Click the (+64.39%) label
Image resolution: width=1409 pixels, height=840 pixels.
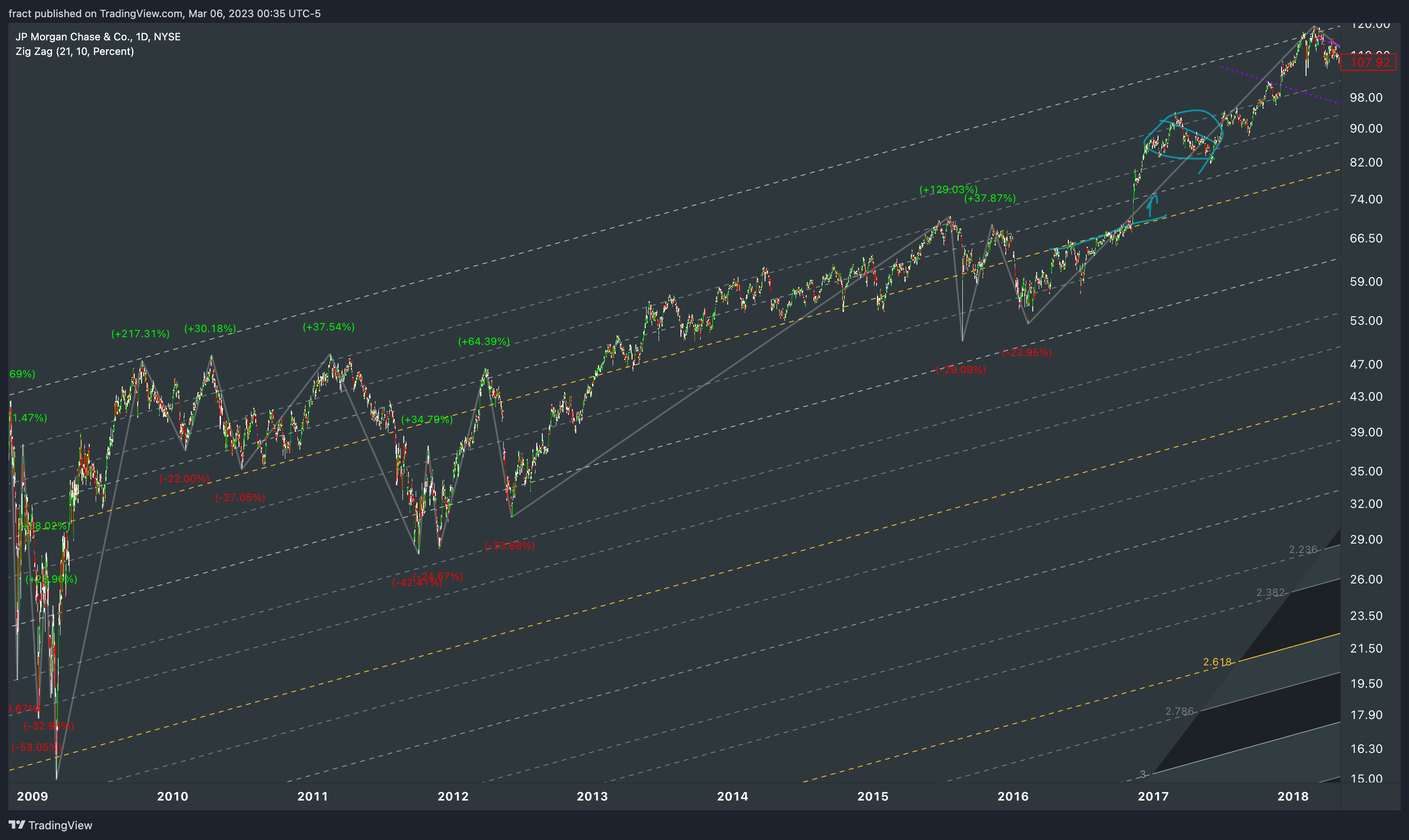pos(484,342)
